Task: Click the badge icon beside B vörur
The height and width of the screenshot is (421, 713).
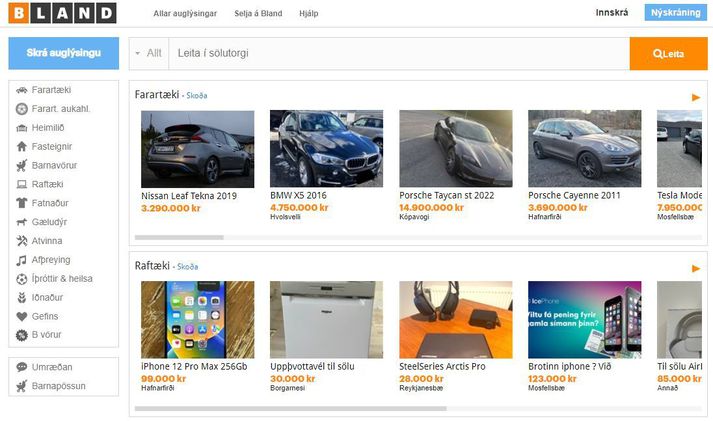Action: click(21, 335)
